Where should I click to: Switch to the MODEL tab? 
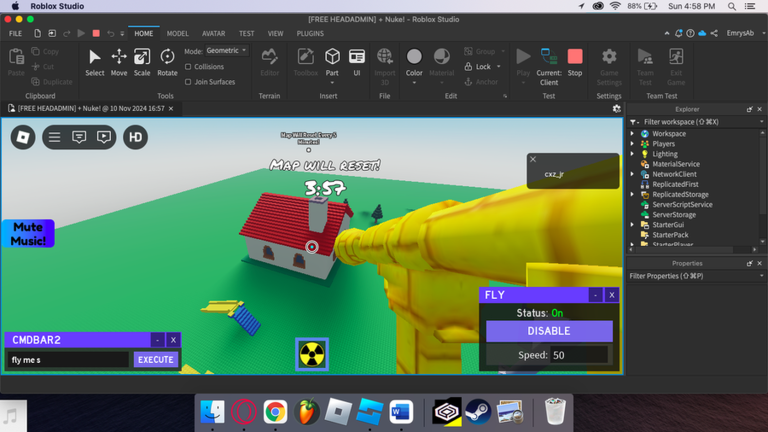[177, 33]
